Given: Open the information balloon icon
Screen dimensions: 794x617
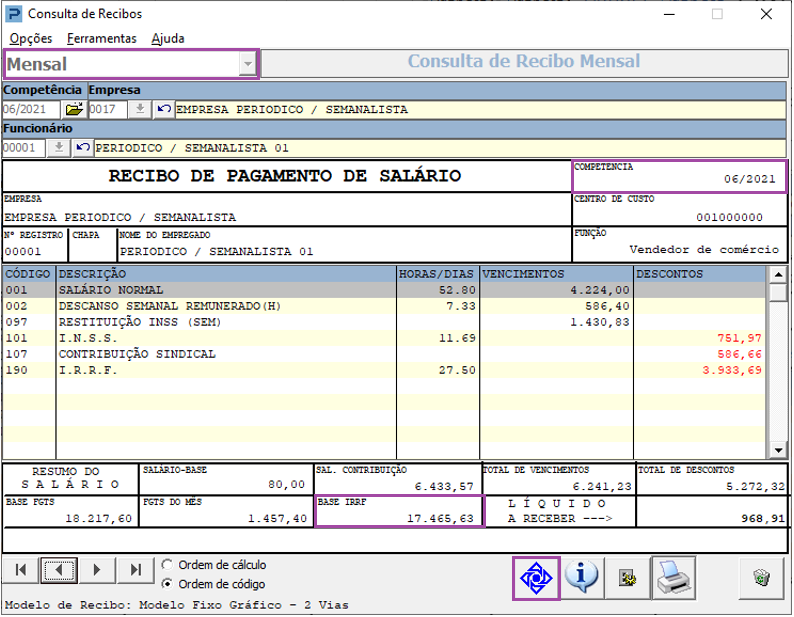Looking at the screenshot, I should pos(581,578).
